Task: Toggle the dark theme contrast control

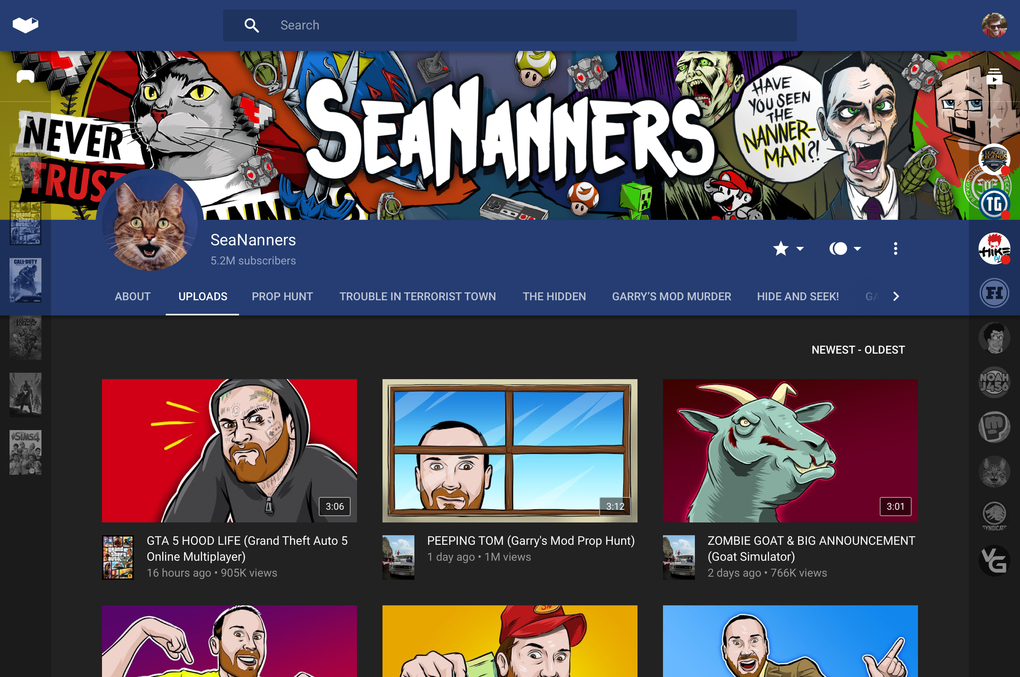Action: click(838, 248)
